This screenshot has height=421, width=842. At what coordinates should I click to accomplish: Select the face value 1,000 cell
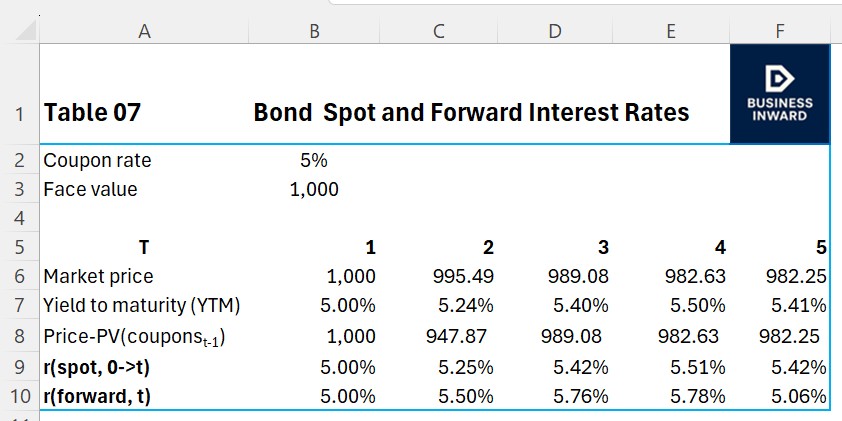[x=314, y=189]
